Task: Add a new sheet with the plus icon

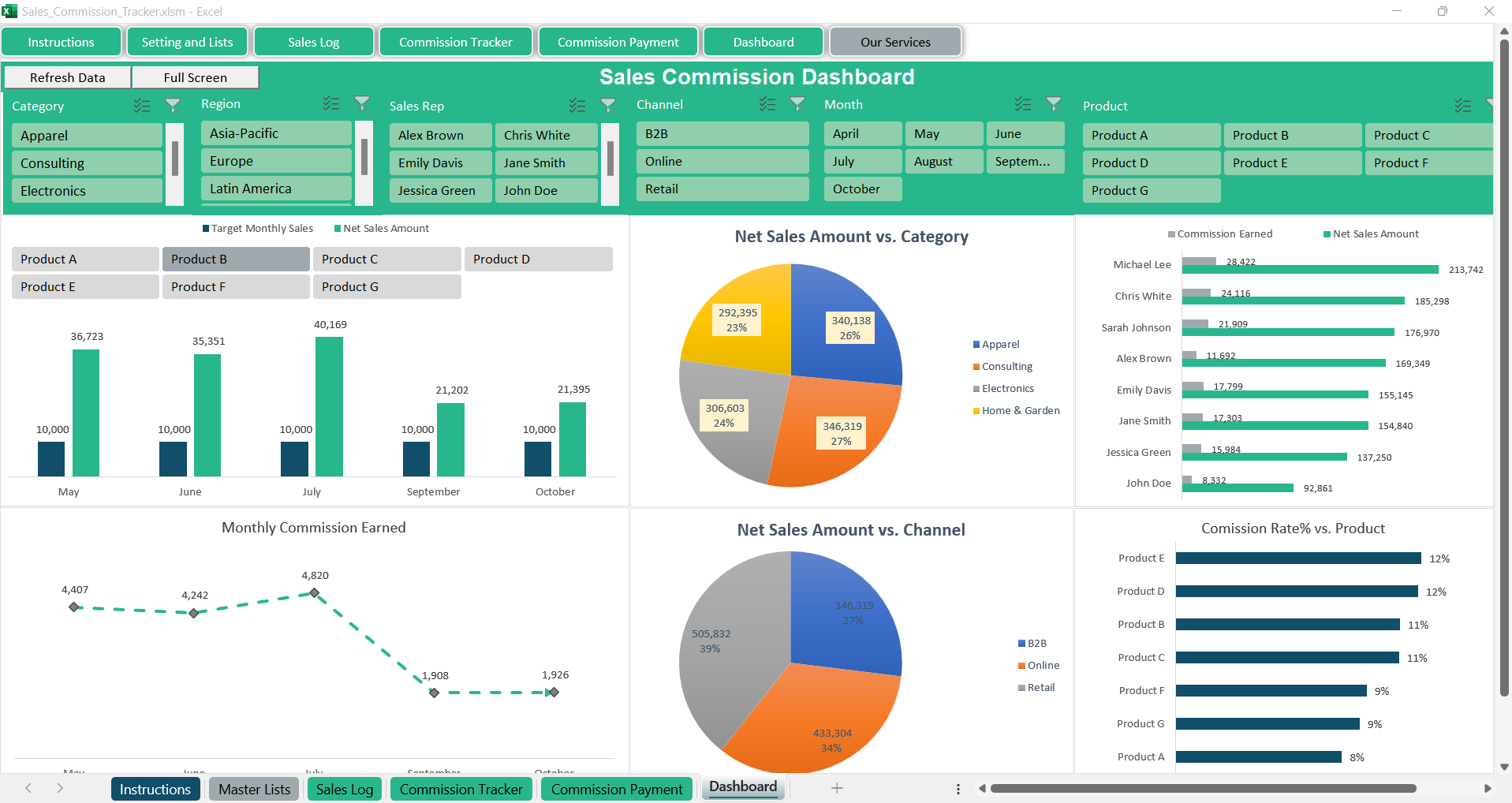Action: [837, 788]
